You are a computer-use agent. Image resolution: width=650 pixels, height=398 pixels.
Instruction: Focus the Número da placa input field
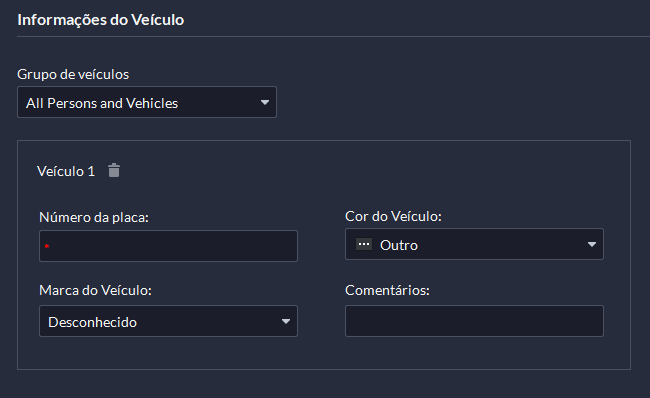168,246
